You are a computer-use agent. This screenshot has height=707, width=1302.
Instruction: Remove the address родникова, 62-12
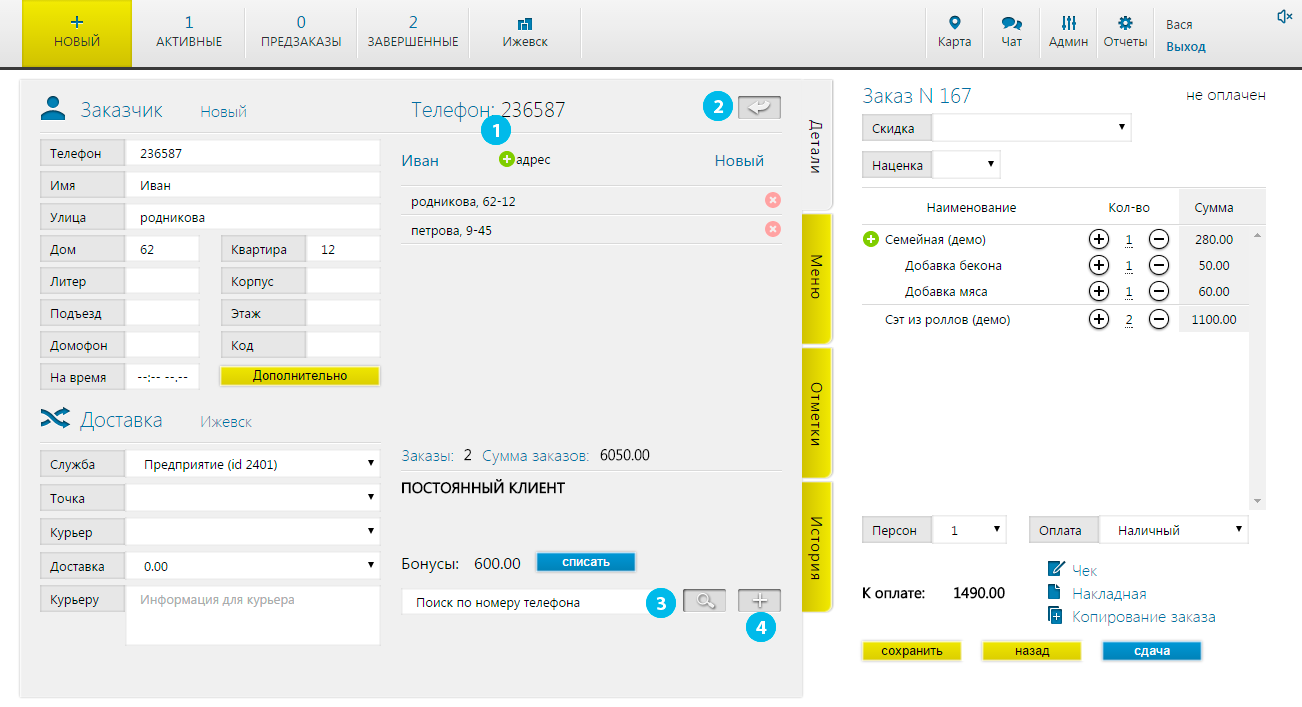click(x=772, y=200)
